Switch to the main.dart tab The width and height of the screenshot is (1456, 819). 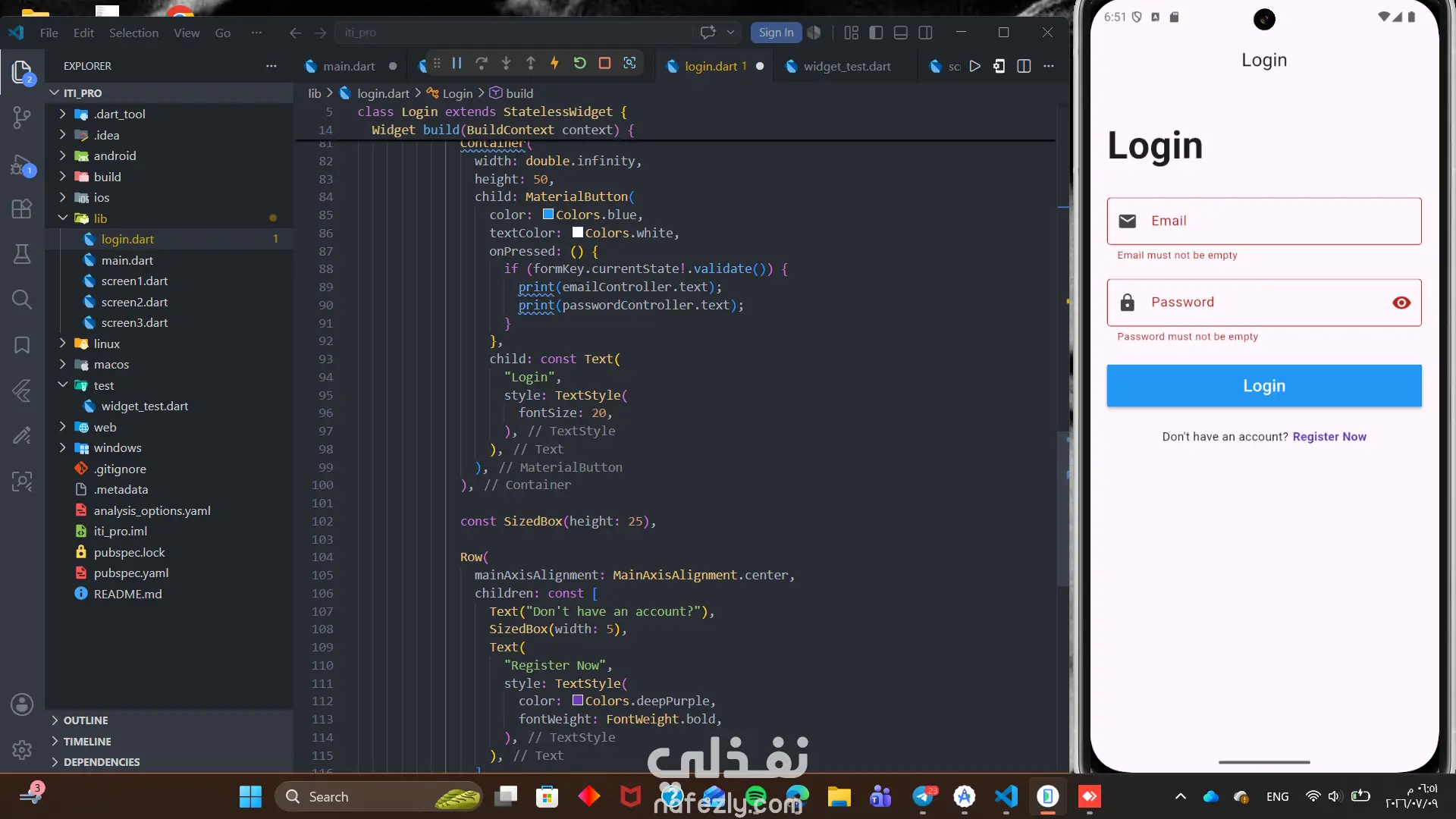350,66
